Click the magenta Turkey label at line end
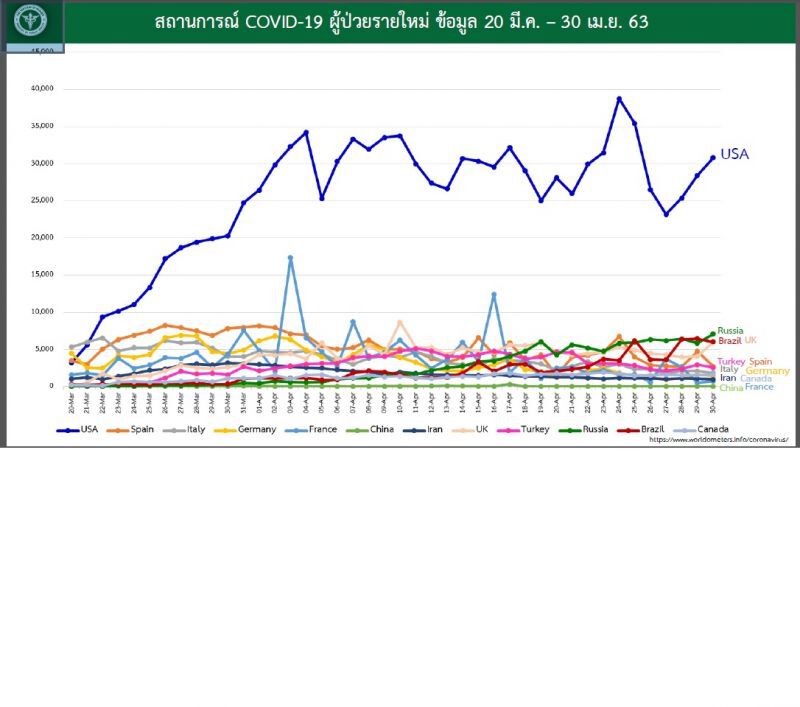Screen dimensions: 800x707 731,362
